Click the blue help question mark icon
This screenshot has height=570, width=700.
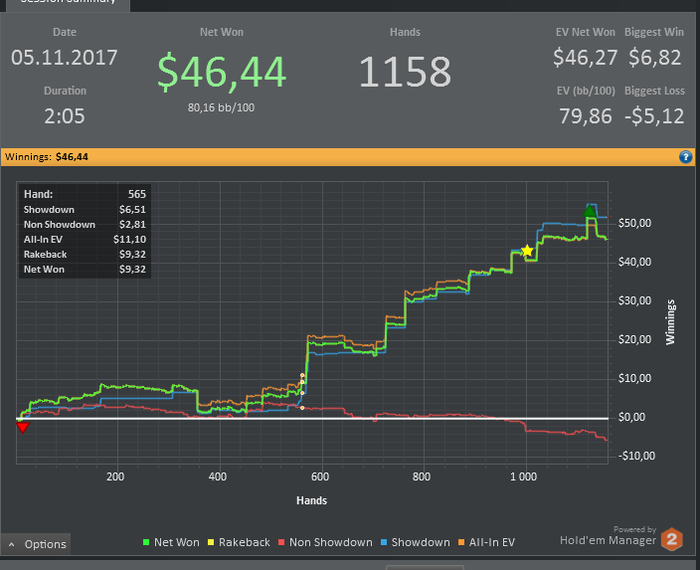pyautogui.click(x=686, y=157)
